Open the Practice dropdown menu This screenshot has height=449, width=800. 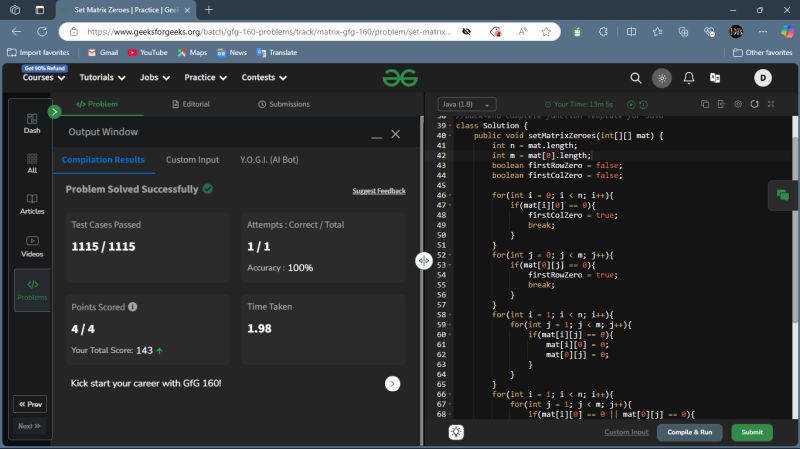[x=205, y=78]
